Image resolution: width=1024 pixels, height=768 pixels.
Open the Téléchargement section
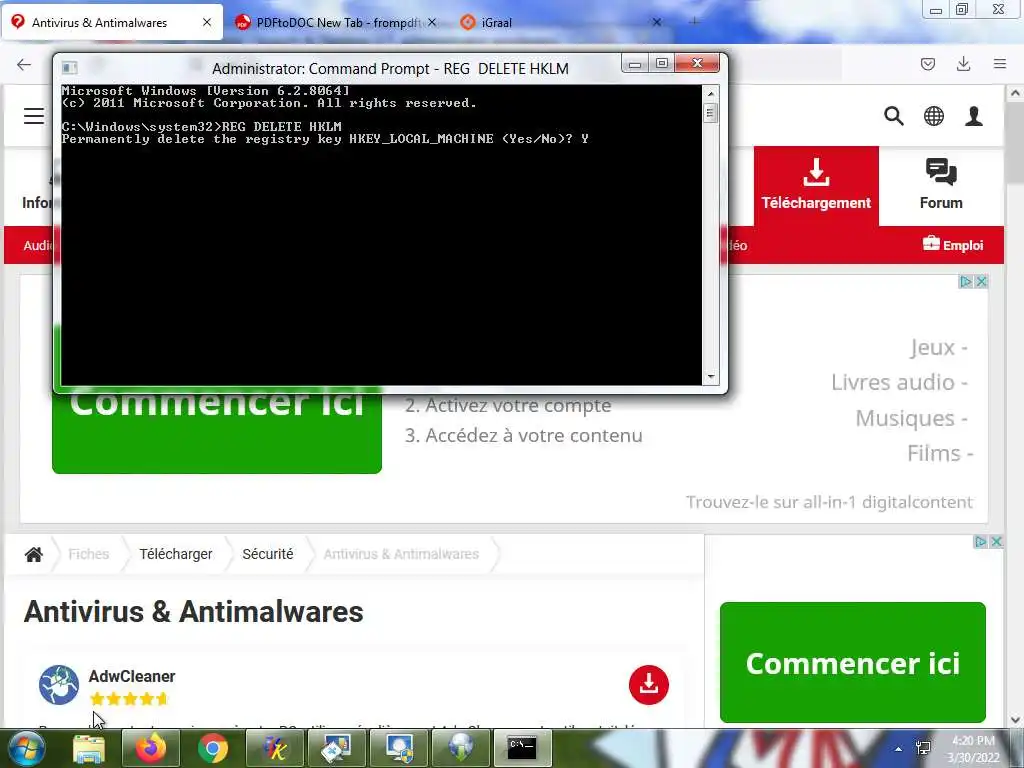tap(816, 186)
